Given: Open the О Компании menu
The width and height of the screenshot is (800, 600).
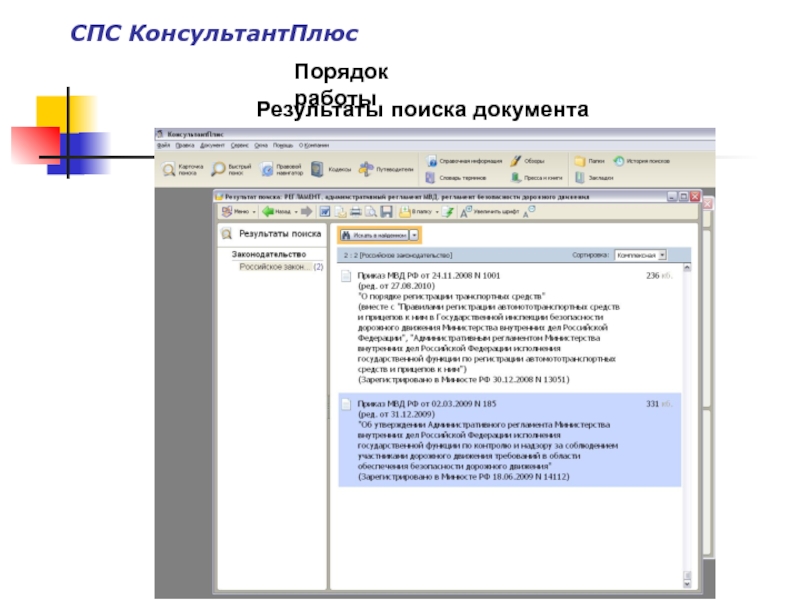Looking at the screenshot, I should click(x=313, y=145).
